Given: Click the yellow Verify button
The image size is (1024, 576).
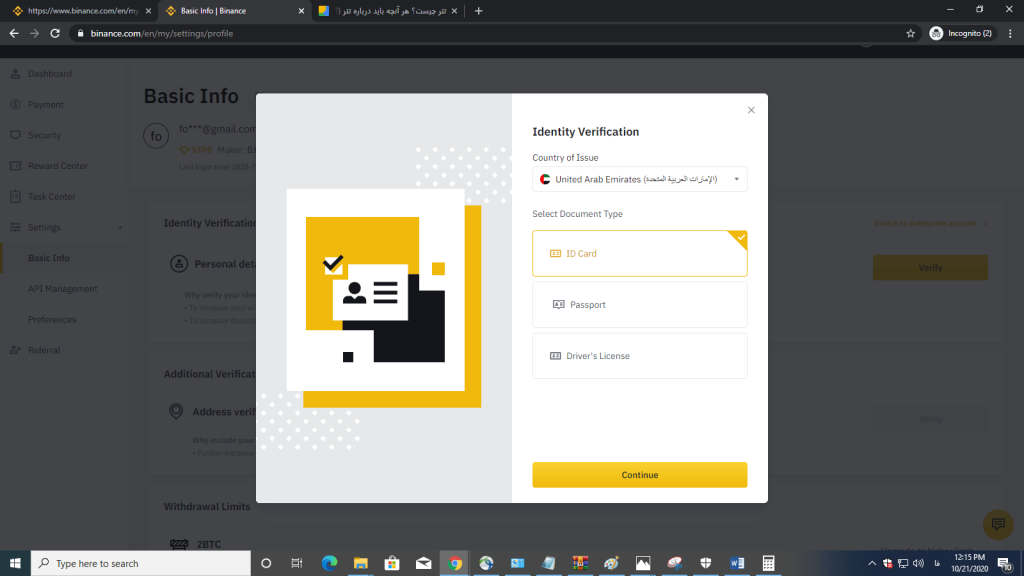Looking at the screenshot, I should pyautogui.click(x=930, y=268).
